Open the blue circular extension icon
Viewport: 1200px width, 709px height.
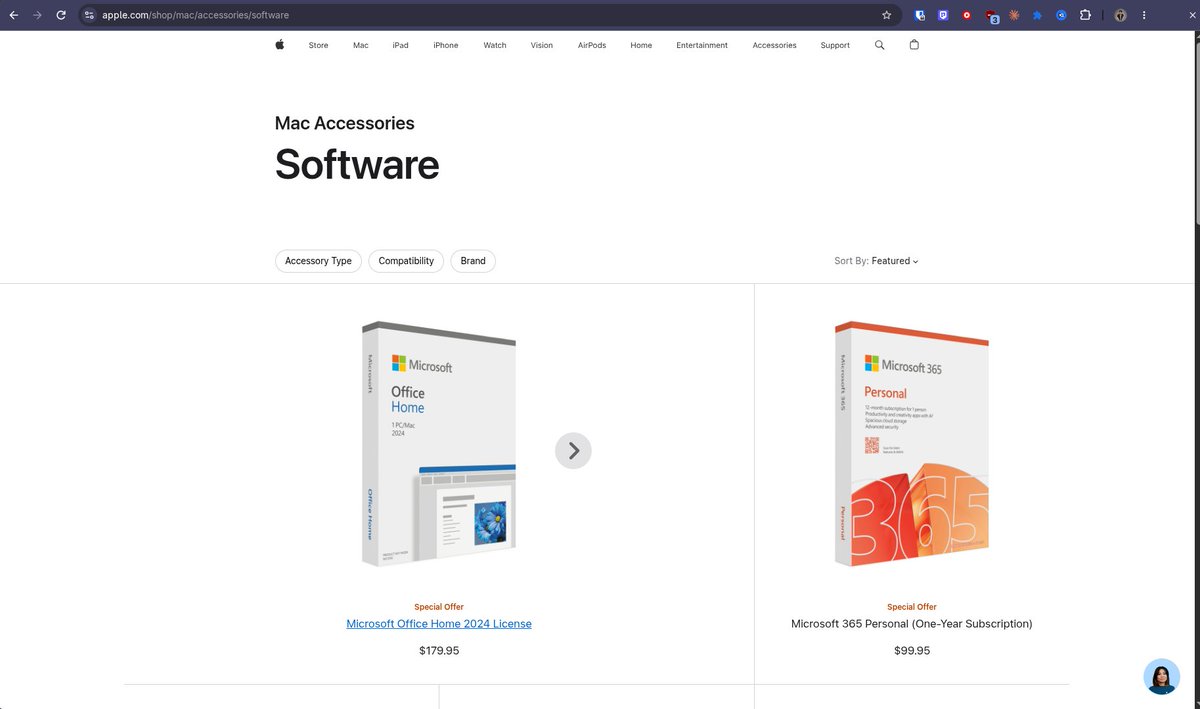point(1061,15)
